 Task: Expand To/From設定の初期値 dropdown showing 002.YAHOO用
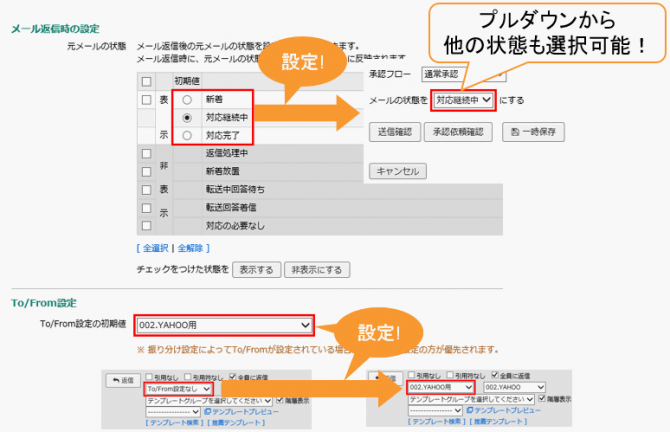(x=224, y=325)
